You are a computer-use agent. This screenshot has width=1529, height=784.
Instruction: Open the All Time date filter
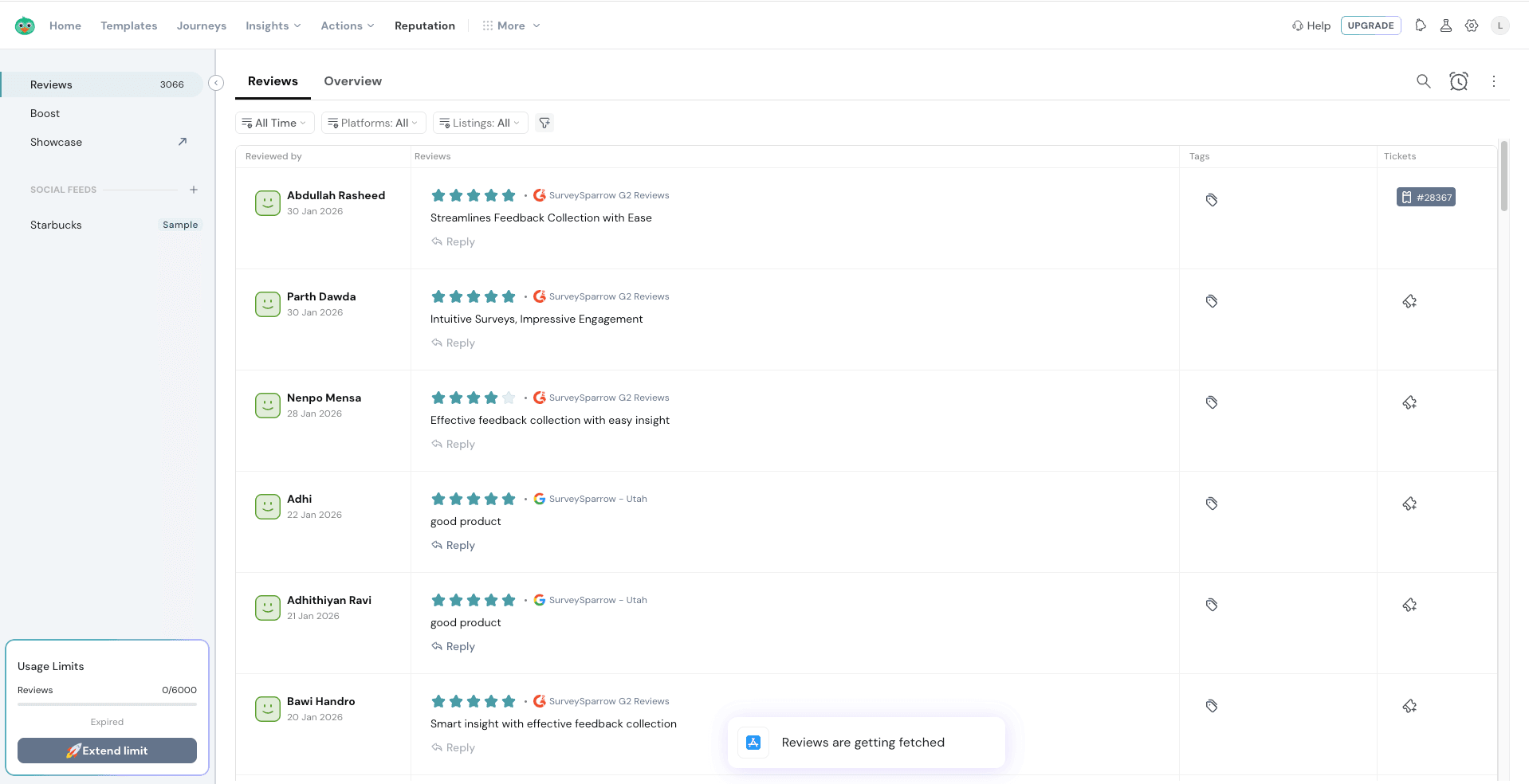274,123
